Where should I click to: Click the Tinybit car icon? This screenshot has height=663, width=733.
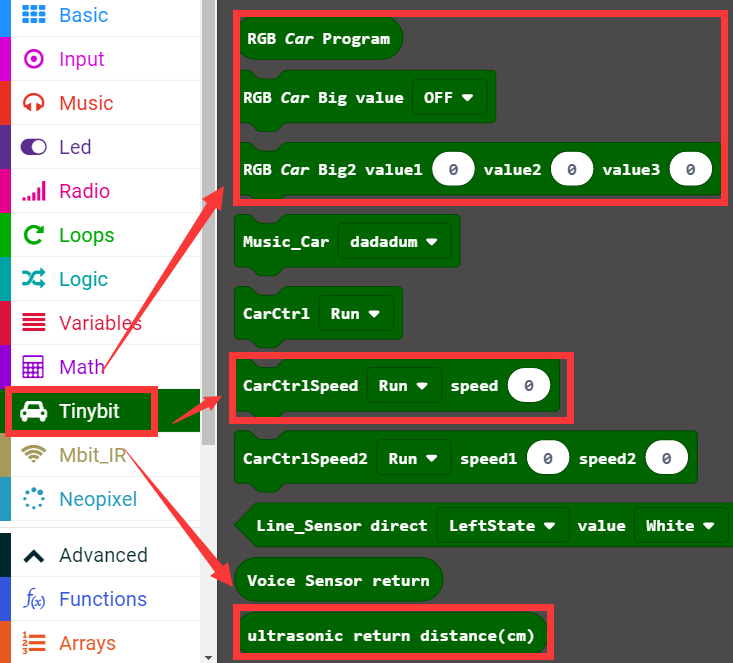[34, 412]
